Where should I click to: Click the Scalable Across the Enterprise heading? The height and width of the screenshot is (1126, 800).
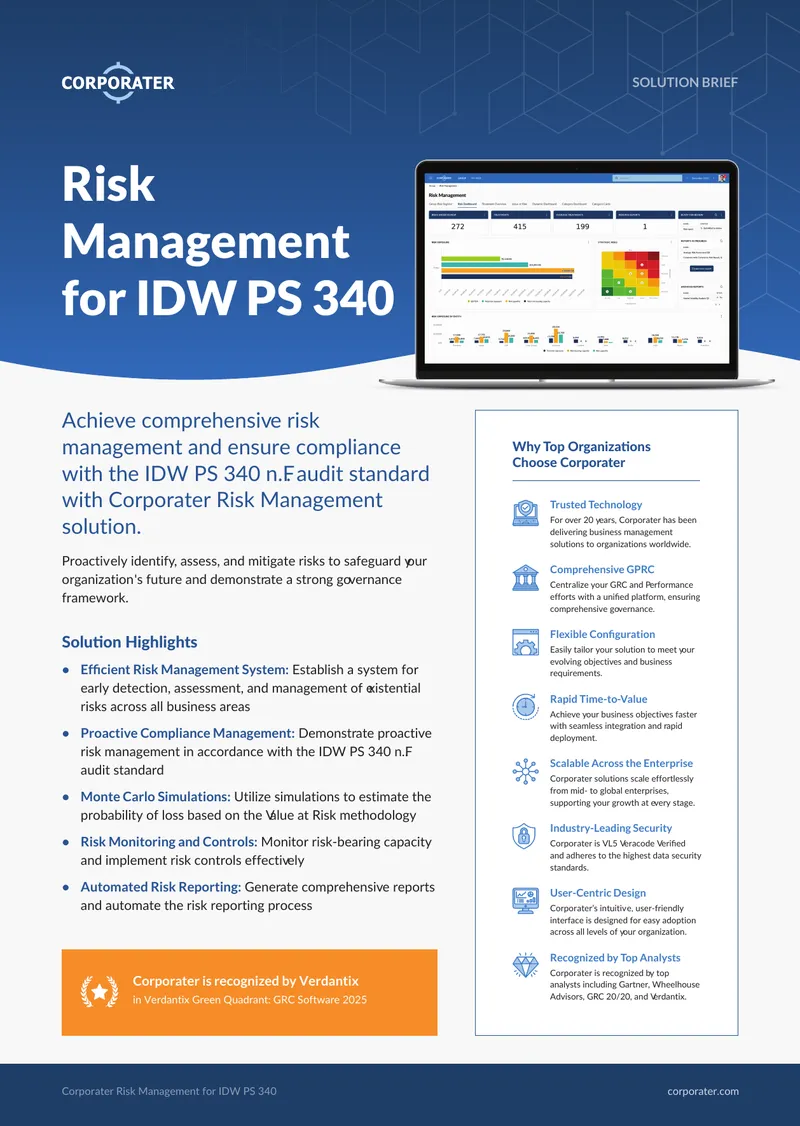(621, 763)
